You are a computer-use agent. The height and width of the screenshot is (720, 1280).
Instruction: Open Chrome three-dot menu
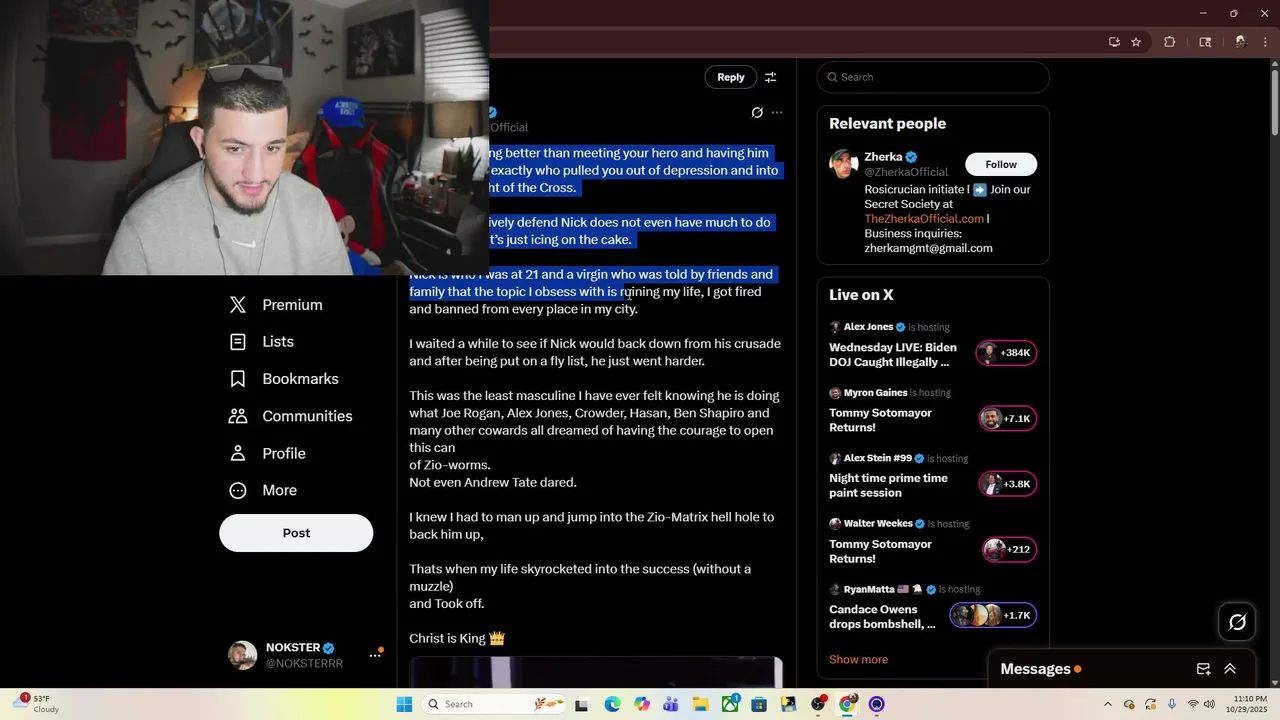tap(1263, 42)
